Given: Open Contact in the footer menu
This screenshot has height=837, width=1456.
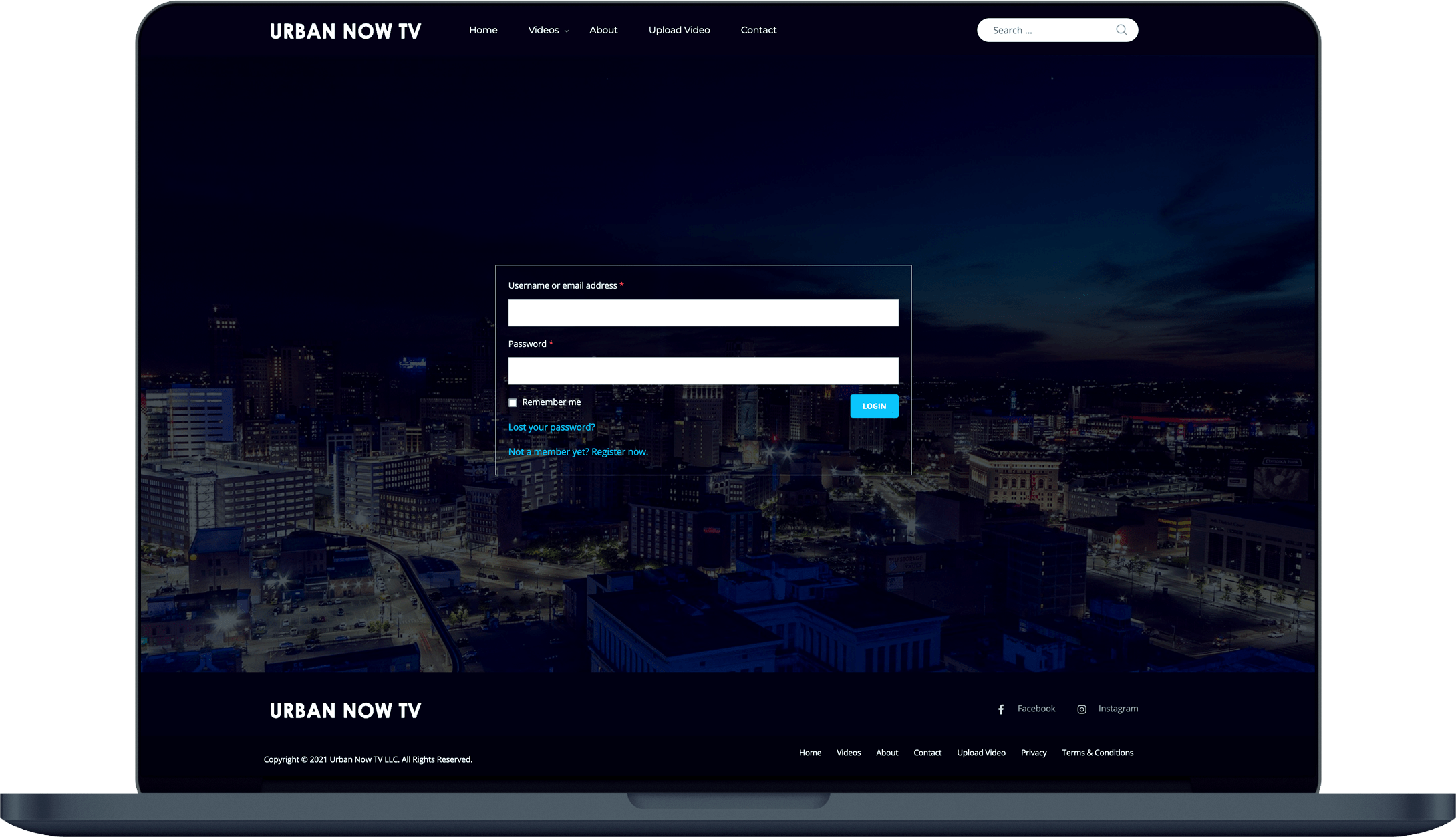Looking at the screenshot, I should (x=927, y=753).
